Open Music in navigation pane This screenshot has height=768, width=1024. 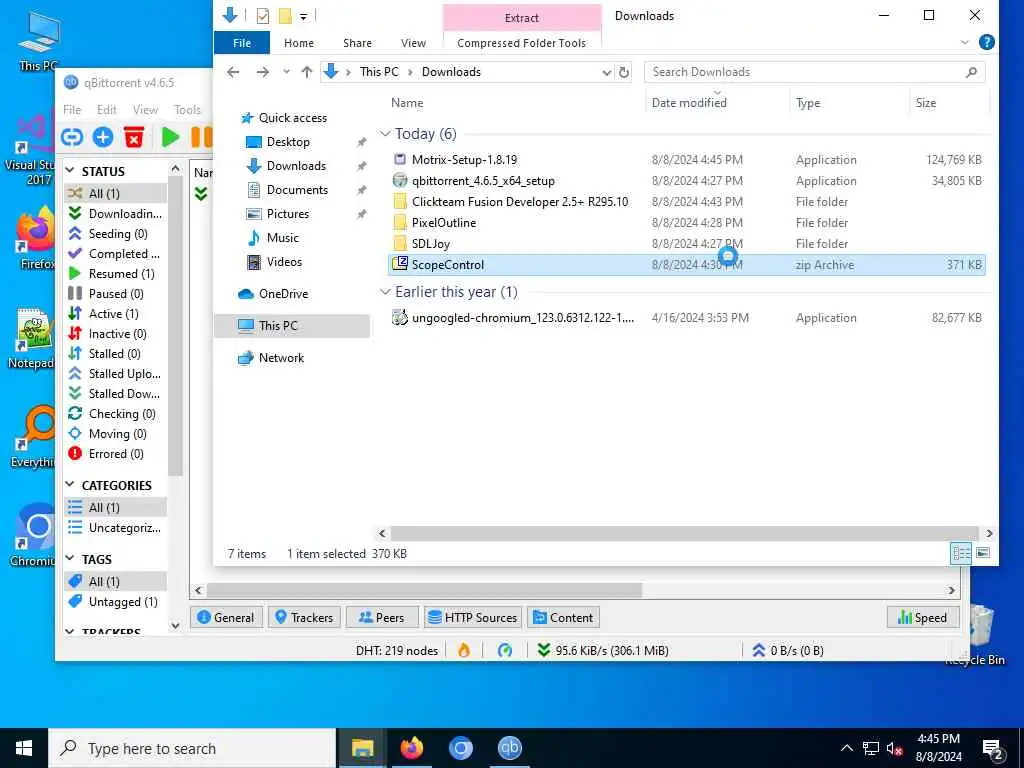tap(283, 238)
